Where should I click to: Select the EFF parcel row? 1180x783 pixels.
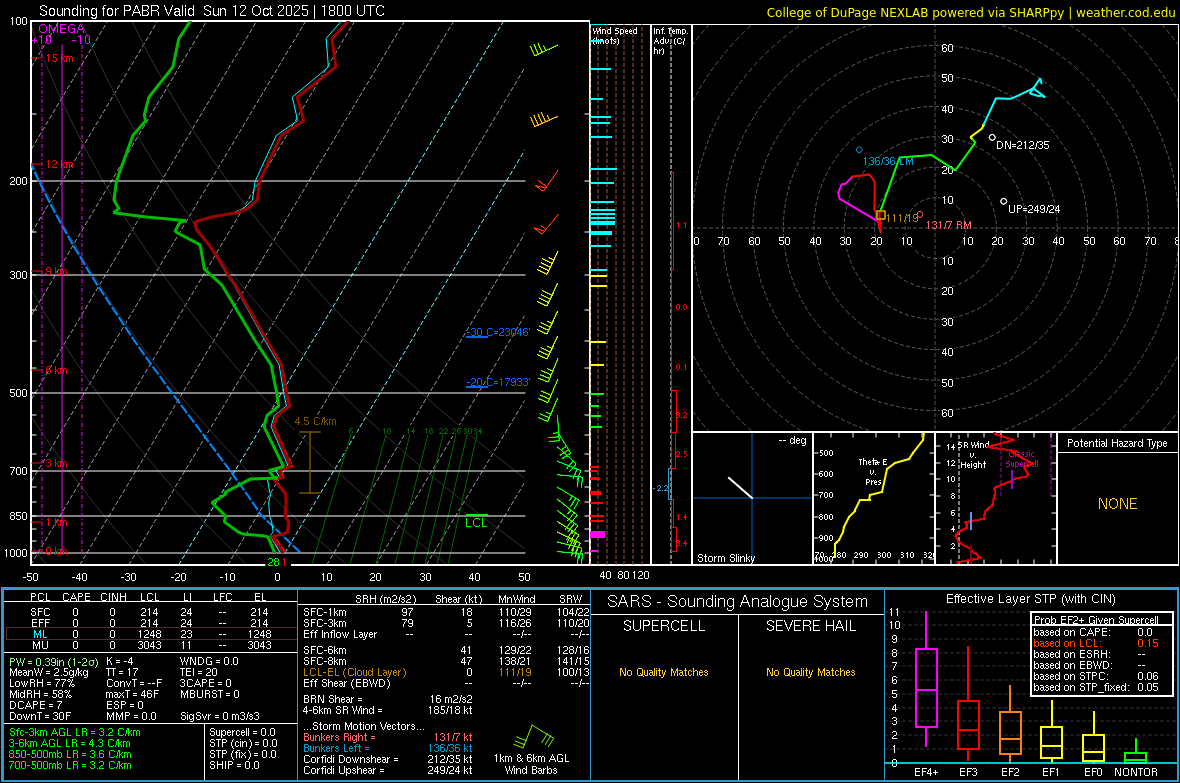point(150,623)
